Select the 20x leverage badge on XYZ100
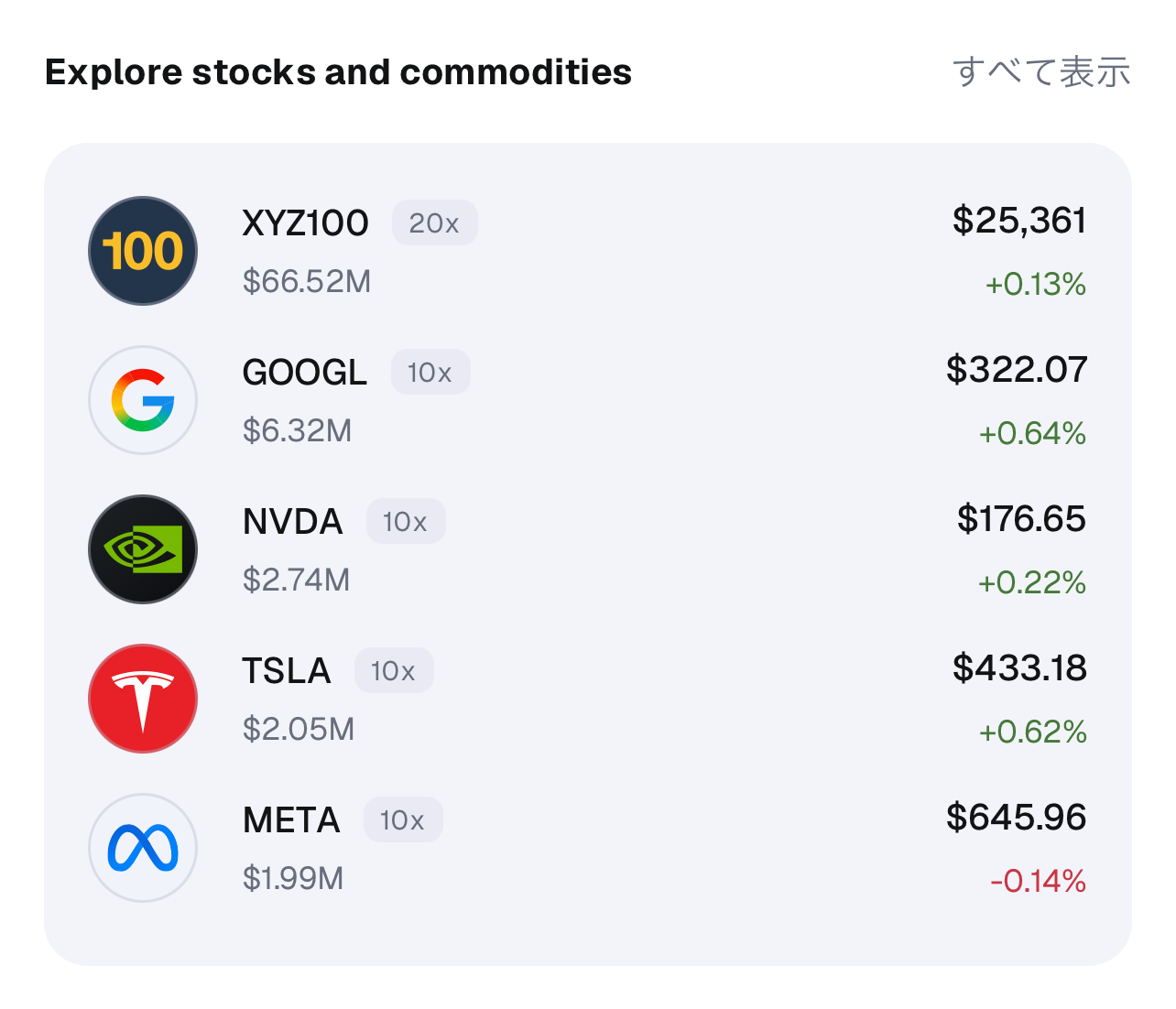This screenshot has width=1176, height=1009. pyautogui.click(x=435, y=222)
